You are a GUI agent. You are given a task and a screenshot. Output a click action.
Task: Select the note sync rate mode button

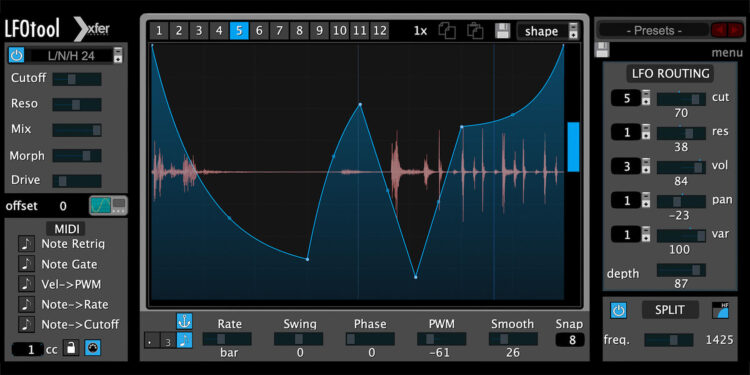[x=185, y=340]
